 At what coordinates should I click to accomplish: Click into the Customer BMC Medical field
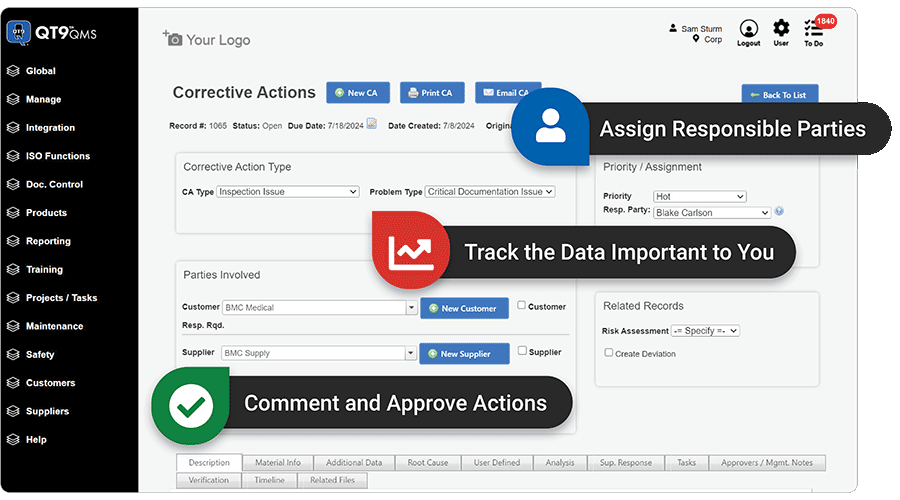coord(314,308)
